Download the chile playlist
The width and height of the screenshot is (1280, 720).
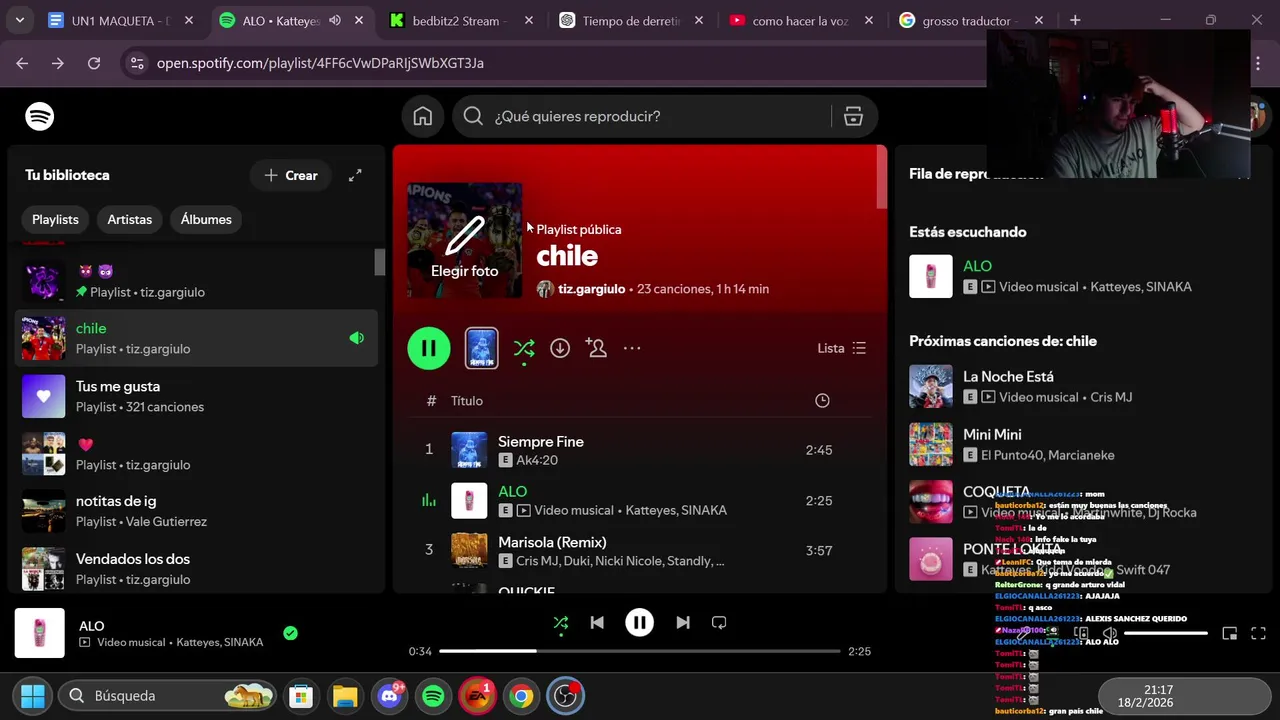tap(560, 348)
